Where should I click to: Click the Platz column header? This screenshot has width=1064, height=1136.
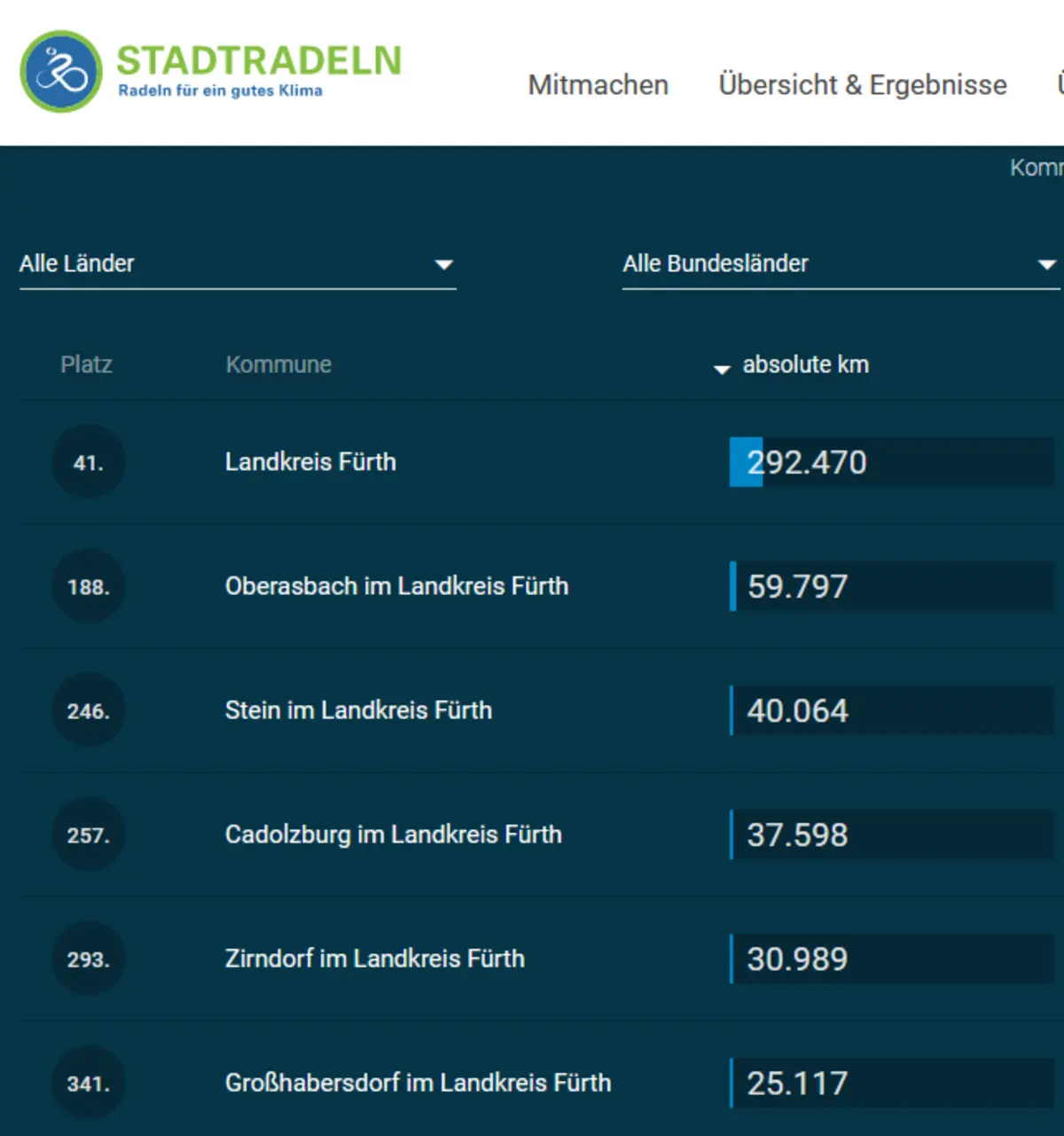pyautogui.click(x=86, y=364)
